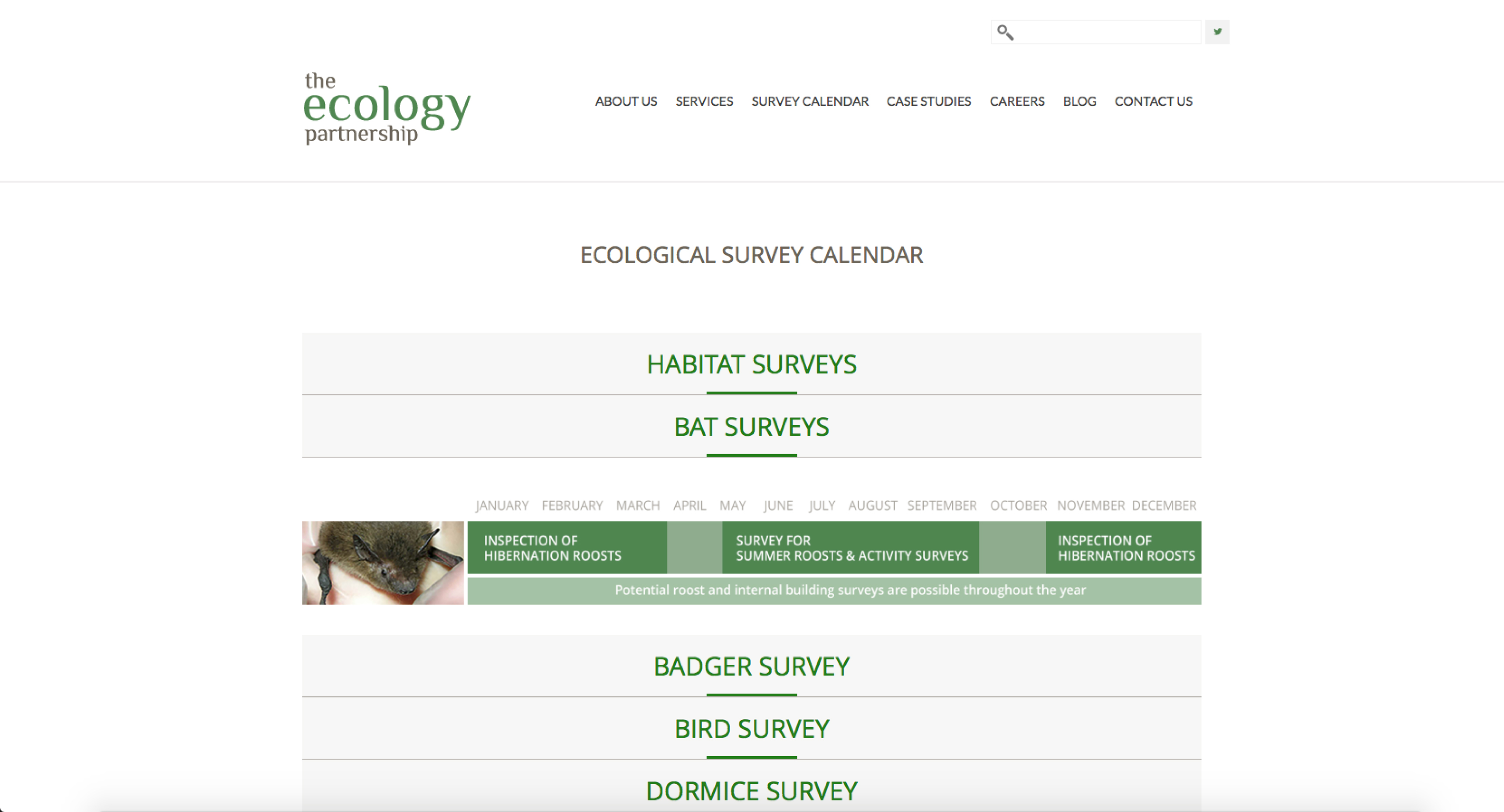This screenshot has height=812, width=1504.
Task: Click the January–March Inspection of Hibernation Roosts bar
Action: 567,548
